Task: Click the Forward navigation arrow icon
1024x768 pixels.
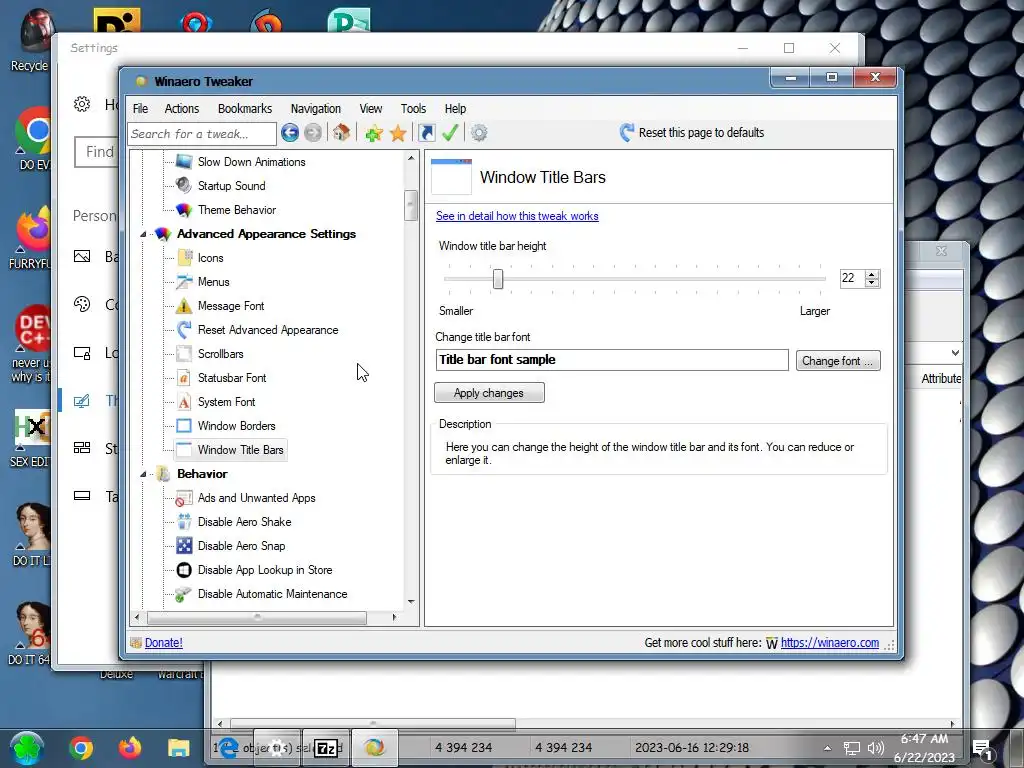Action: point(313,133)
